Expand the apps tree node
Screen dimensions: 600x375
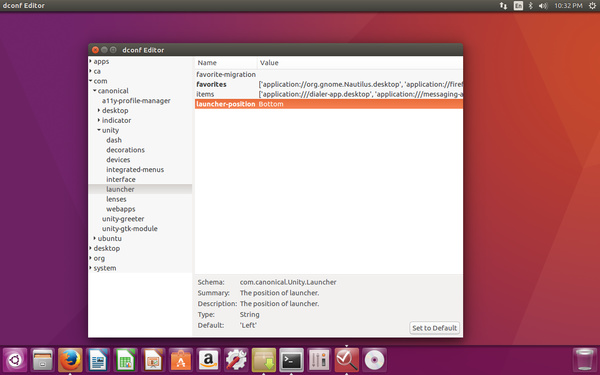91,61
